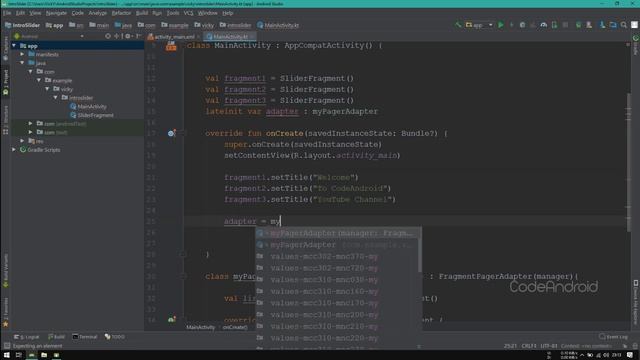640x360 pixels.
Task: Open the Terminal tool window
Action: coord(85,337)
